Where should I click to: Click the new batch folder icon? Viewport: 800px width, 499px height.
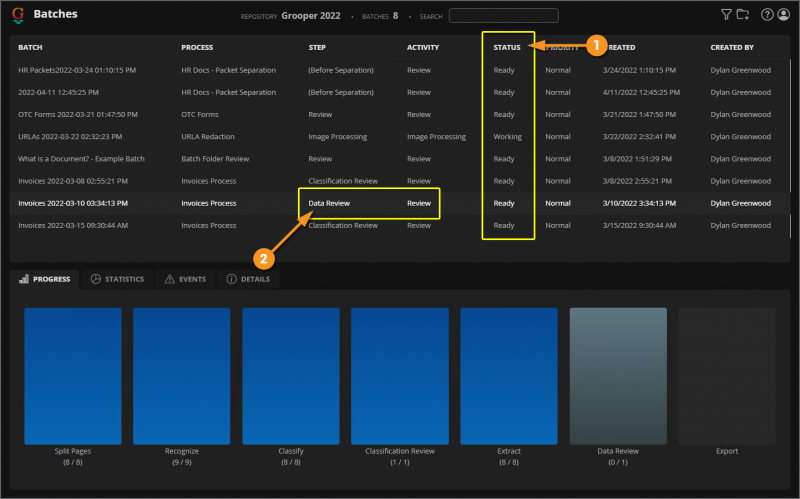click(x=743, y=15)
